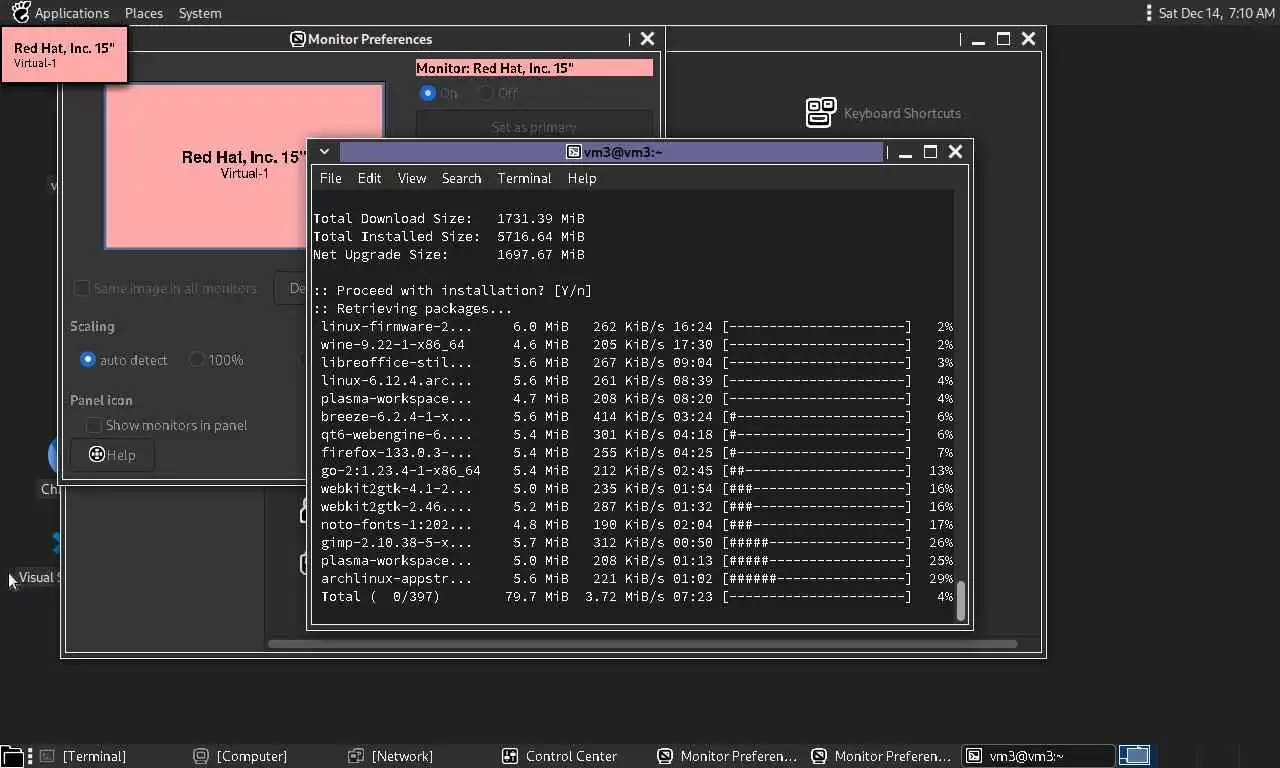Close the Control Center window
Screen dimensions: 1280x768
[x=1028, y=39]
